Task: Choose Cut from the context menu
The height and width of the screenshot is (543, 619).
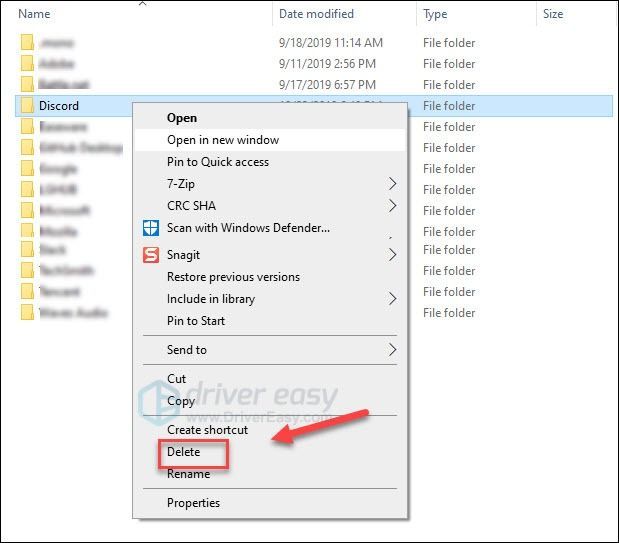Action: pos(176,379)
